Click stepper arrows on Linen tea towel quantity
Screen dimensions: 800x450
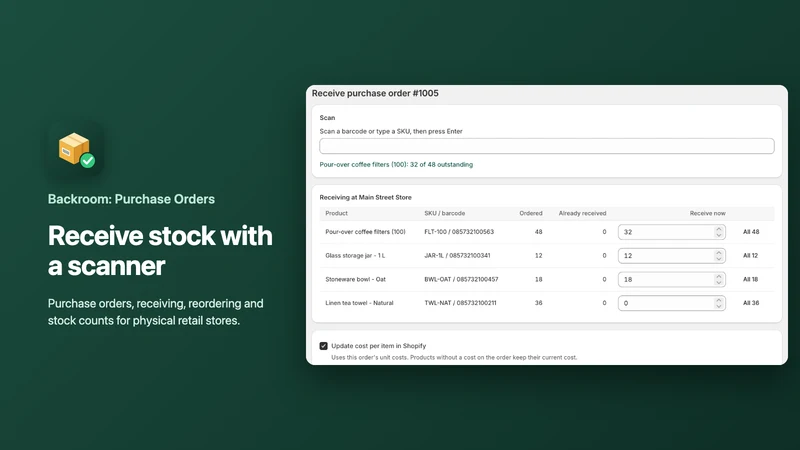pos(718,303)
